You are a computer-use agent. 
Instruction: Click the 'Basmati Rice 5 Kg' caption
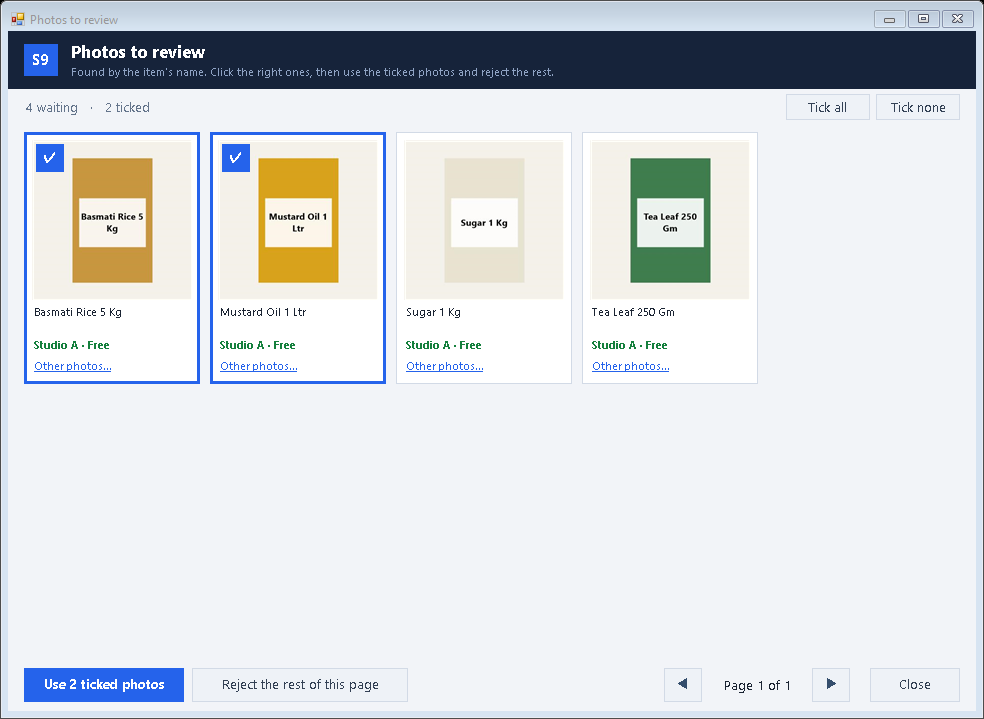[x=78, y=312]
